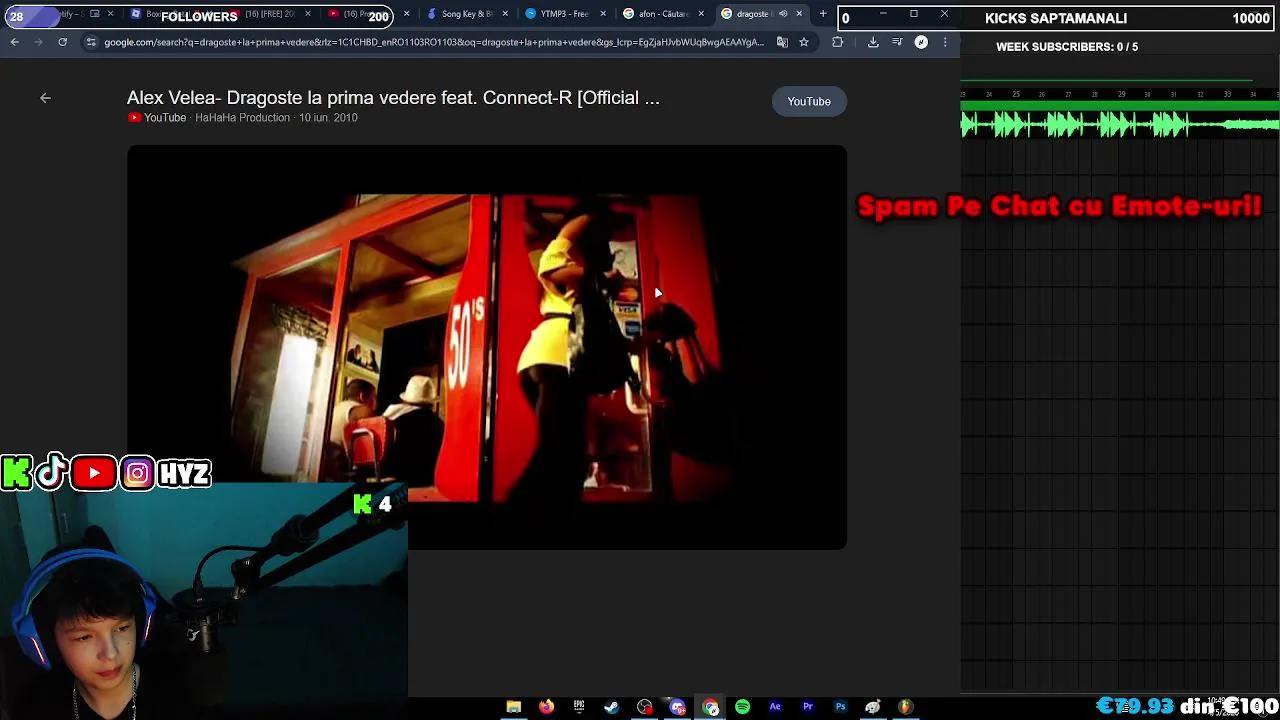The image size is (1280, 720).
Task: Bookmark this page with the star icon
Action: pyautogui.click(x=804, y=42)
